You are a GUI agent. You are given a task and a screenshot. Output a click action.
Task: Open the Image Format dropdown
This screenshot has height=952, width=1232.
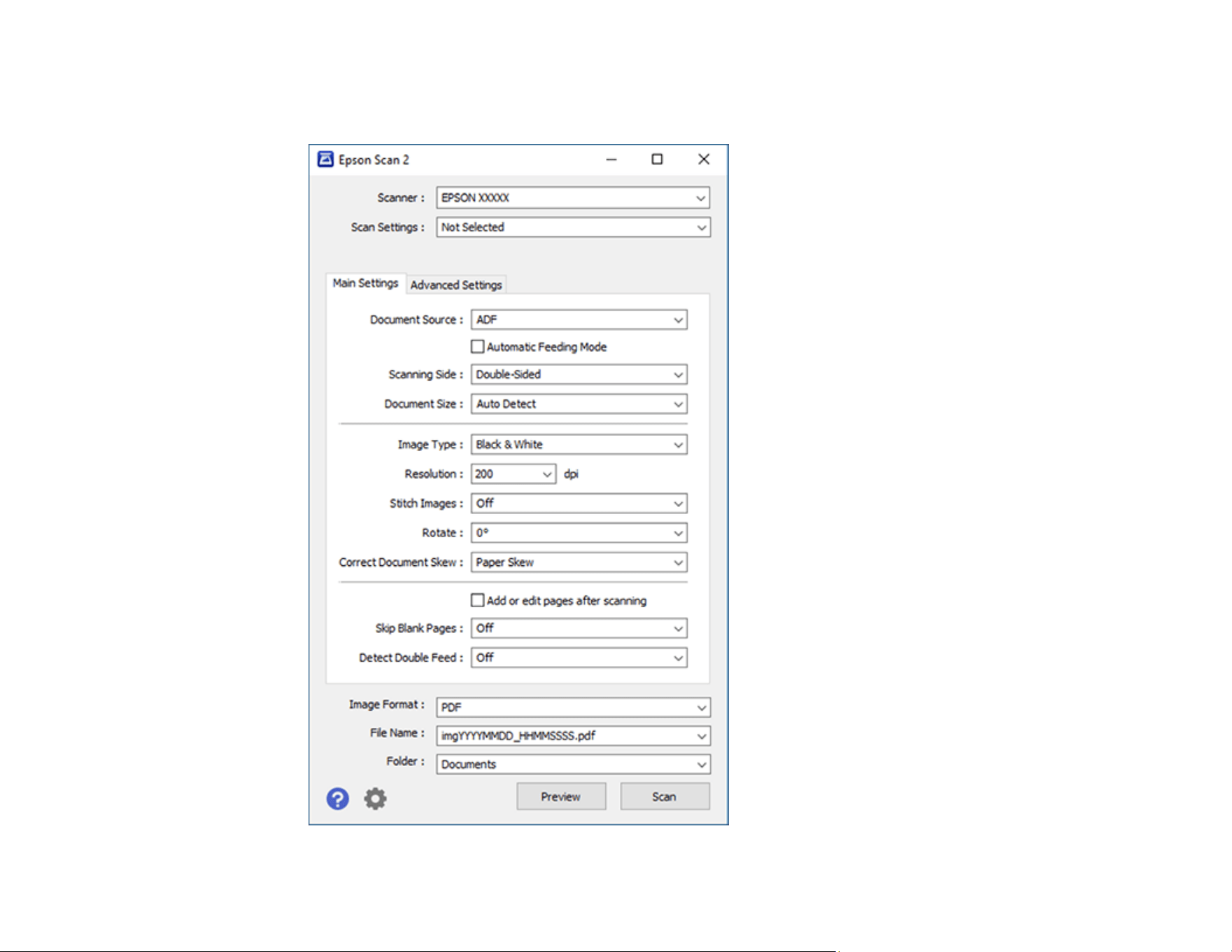click(573, 707)
